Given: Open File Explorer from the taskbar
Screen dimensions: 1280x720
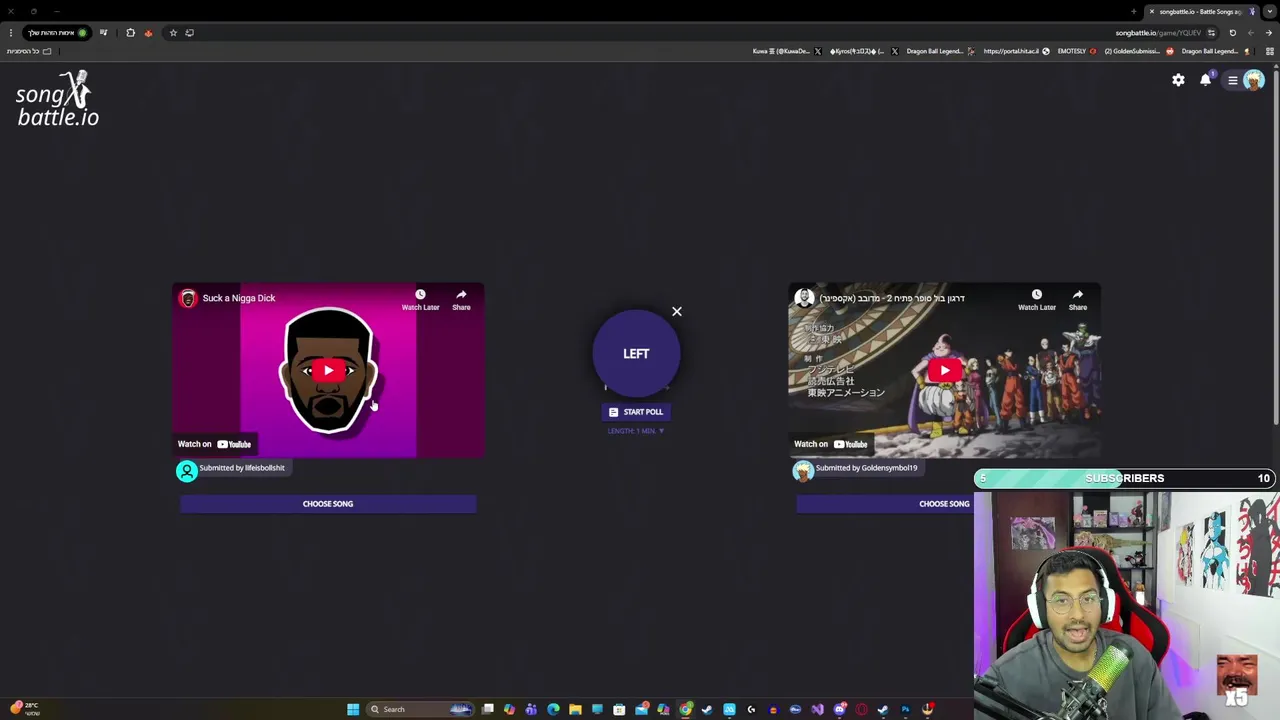Looking at the screenshot, I should [575, 710].
